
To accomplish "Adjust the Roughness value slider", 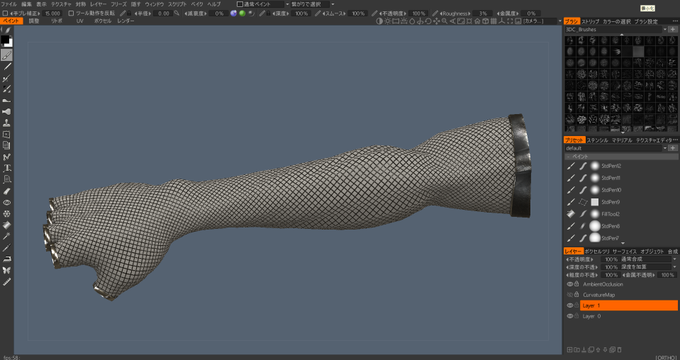I will pyautogui.click(x=482, y=13).
